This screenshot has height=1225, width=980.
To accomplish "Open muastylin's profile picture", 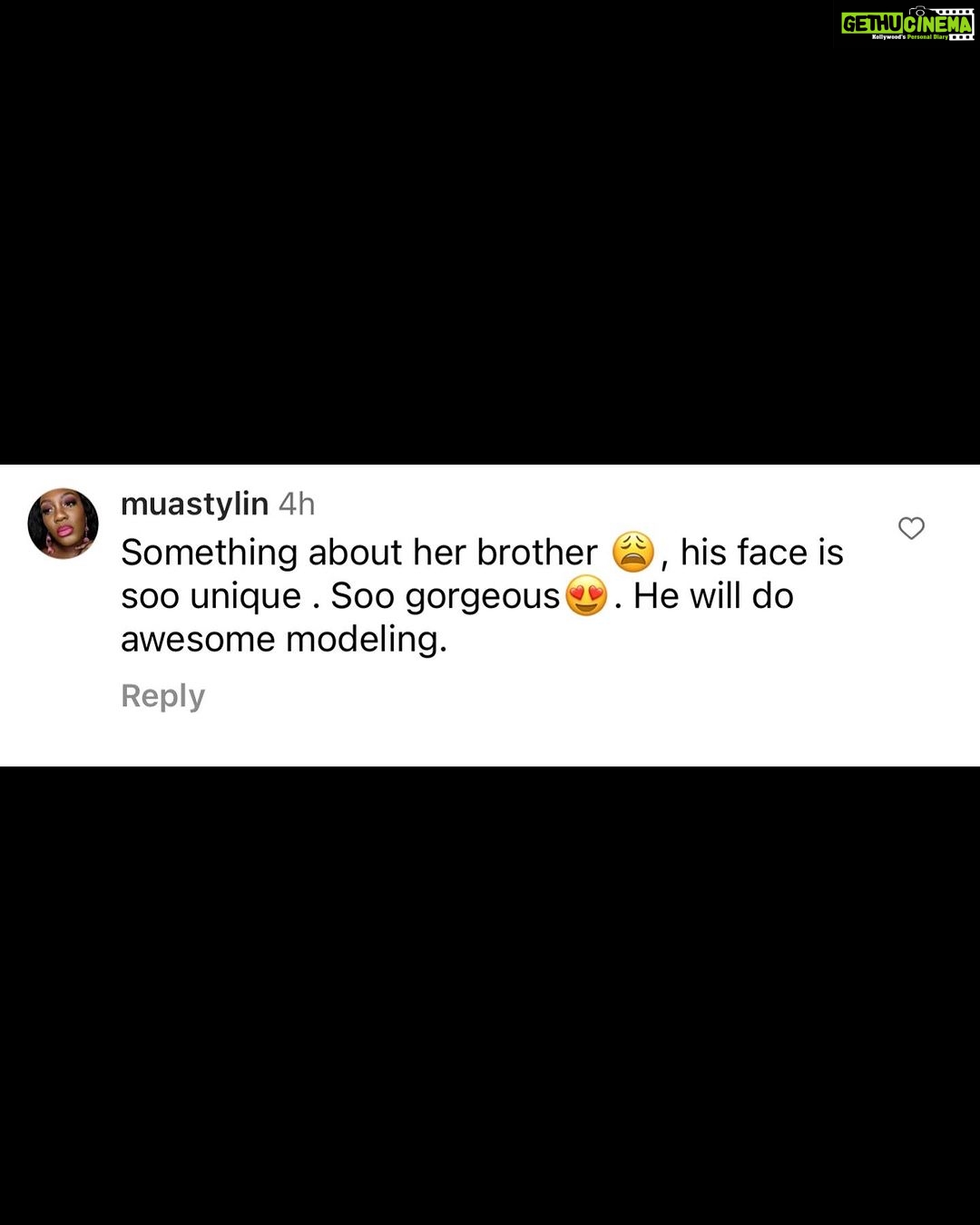I will 63,524.
